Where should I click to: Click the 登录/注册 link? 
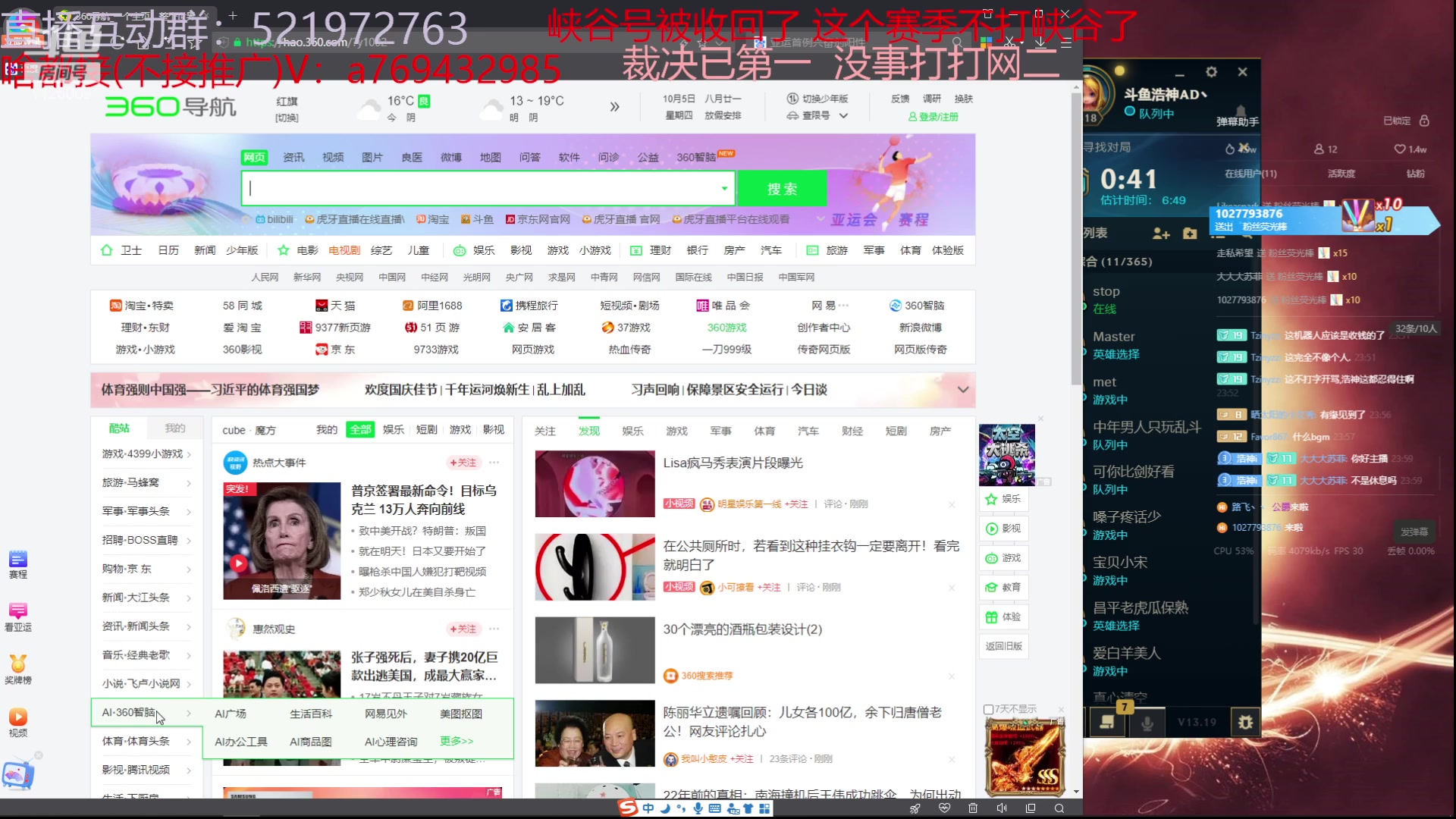click(934, 117)
